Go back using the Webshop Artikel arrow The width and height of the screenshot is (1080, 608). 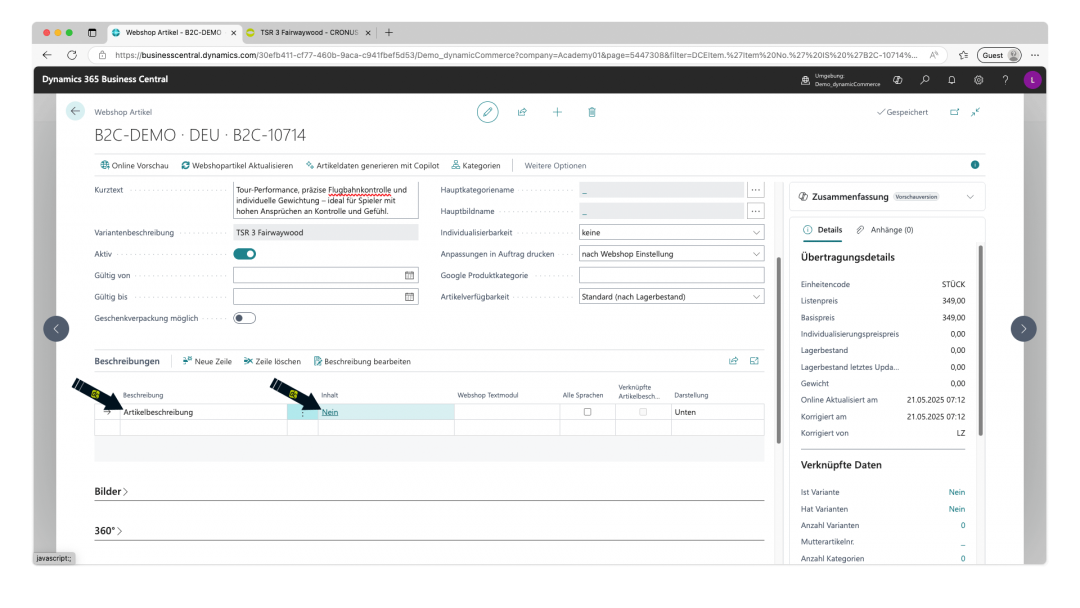click(x=75, y=111)
